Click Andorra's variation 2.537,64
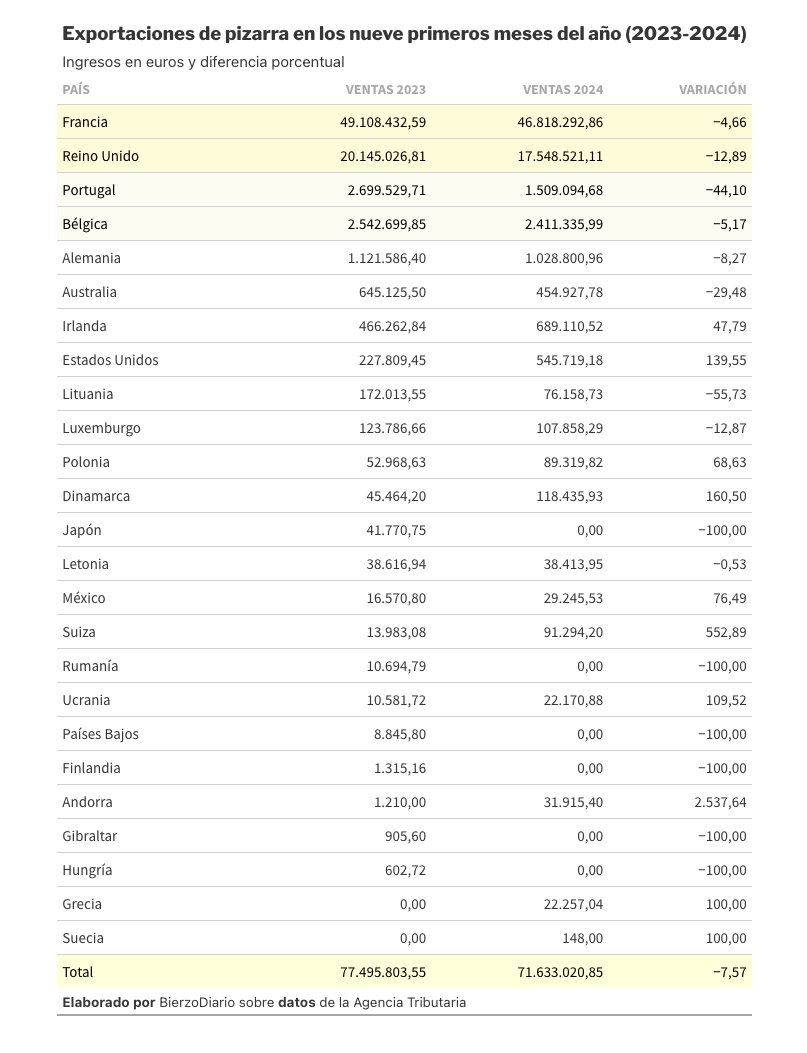Viewport: 807px width, 1053px height. pos(720,803)
